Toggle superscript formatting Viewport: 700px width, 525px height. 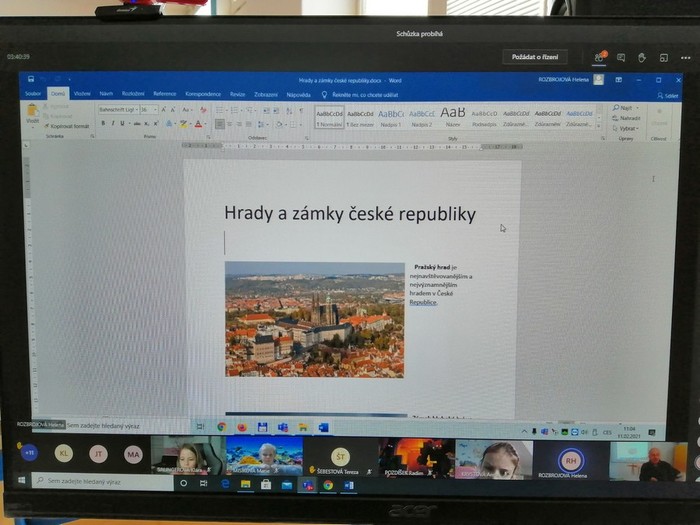point(156,124)
